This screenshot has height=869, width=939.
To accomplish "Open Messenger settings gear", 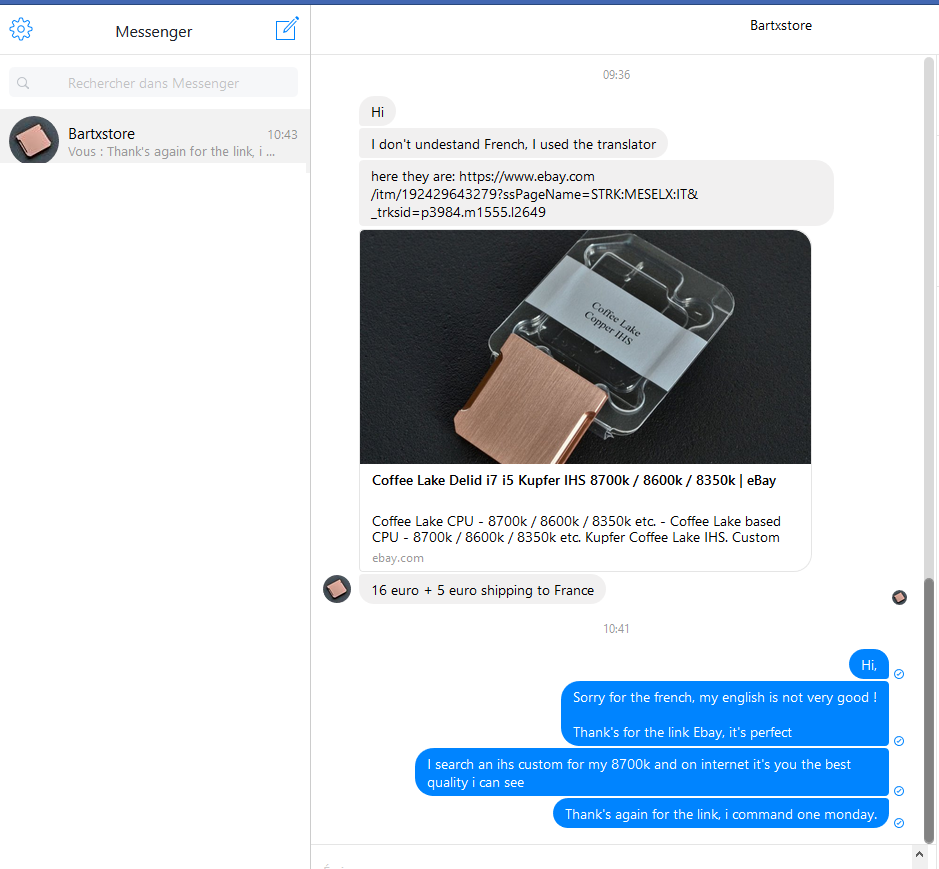I will 21,29.
